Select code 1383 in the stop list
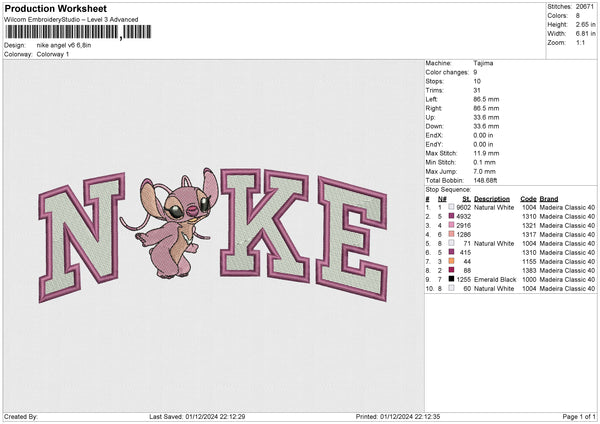Screen dimensions: 600x424 (529, 270)
